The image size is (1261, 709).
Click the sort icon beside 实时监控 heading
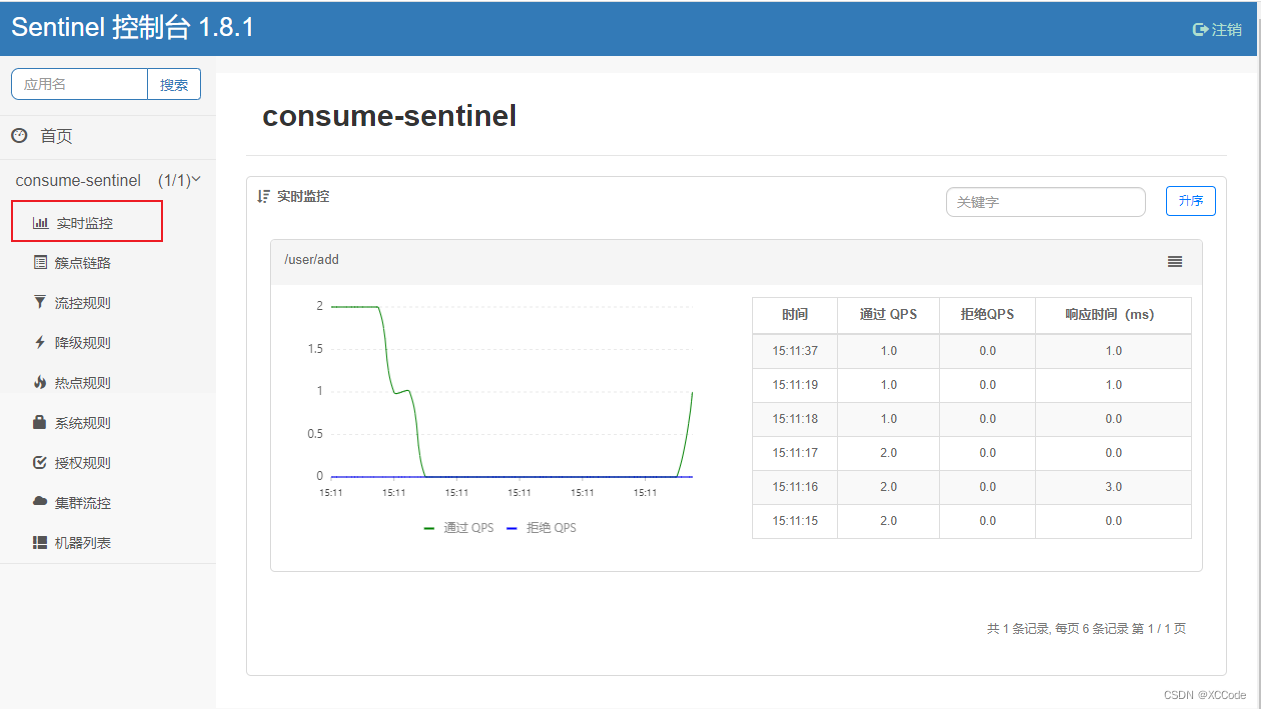tap(264, 196)
